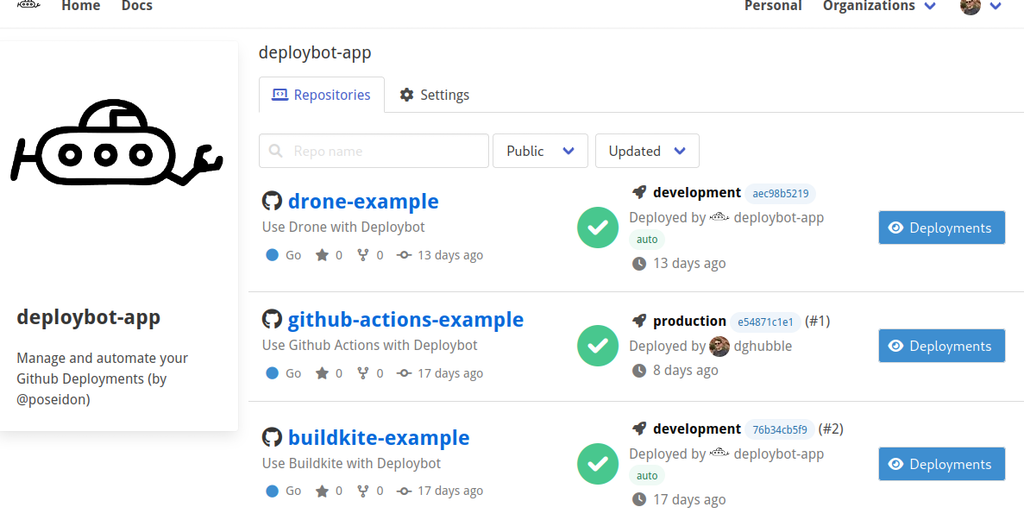Click the star icon under github-actions-example
This screenshot has height=512, width=1024.
click(x=322, y=373)
